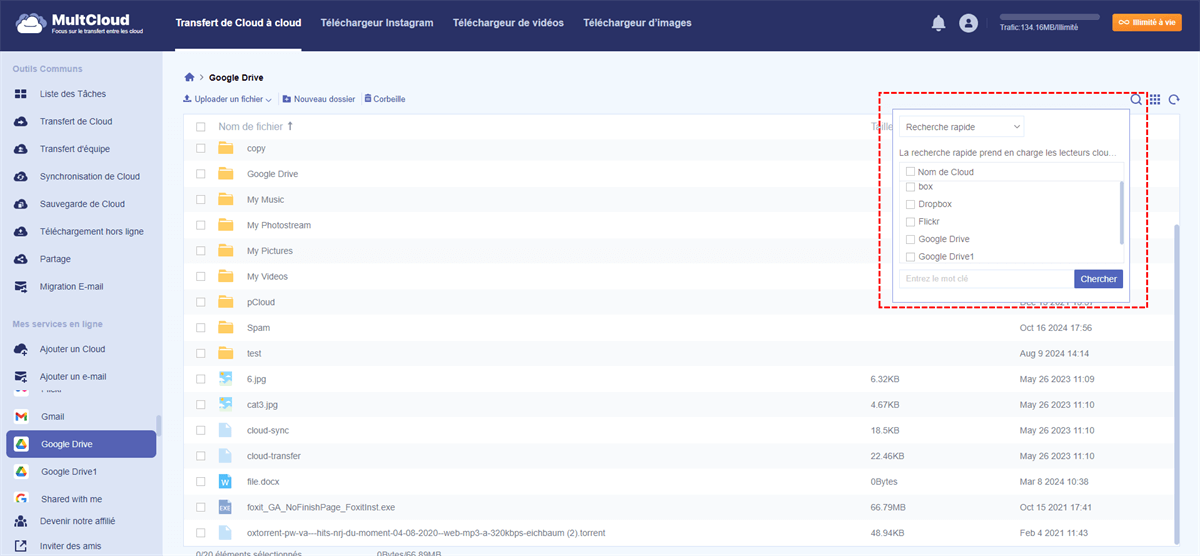Open the search magnifier icon

1136,99
